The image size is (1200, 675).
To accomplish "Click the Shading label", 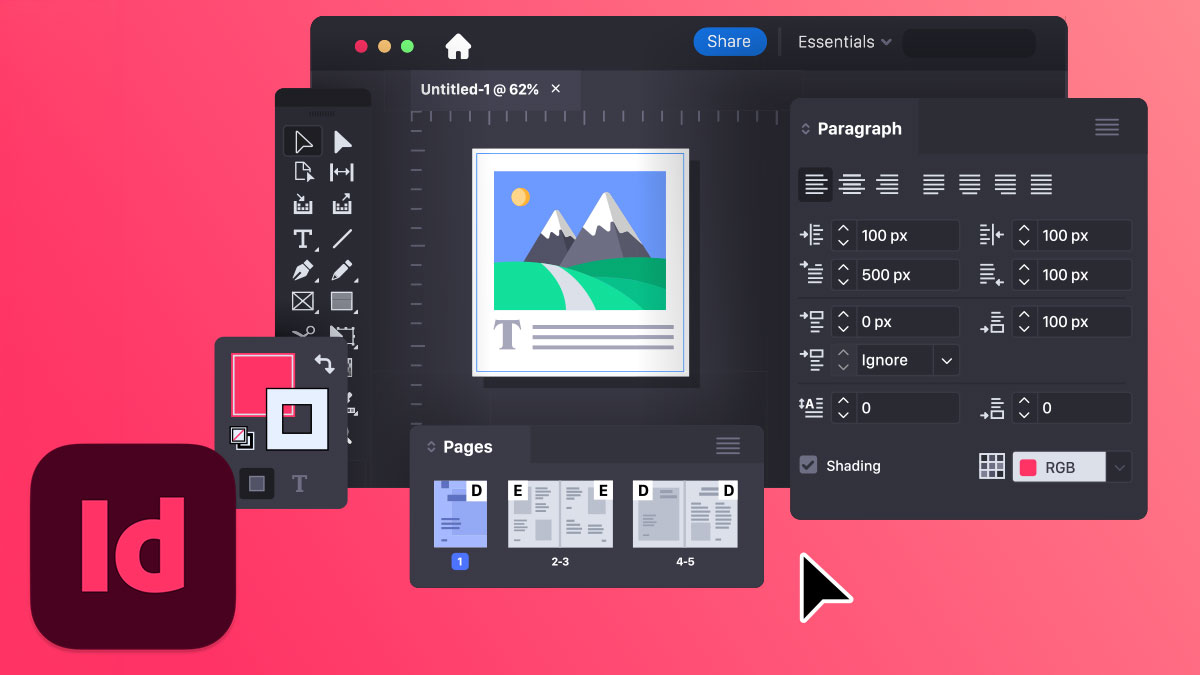I will tap(853, 466).
